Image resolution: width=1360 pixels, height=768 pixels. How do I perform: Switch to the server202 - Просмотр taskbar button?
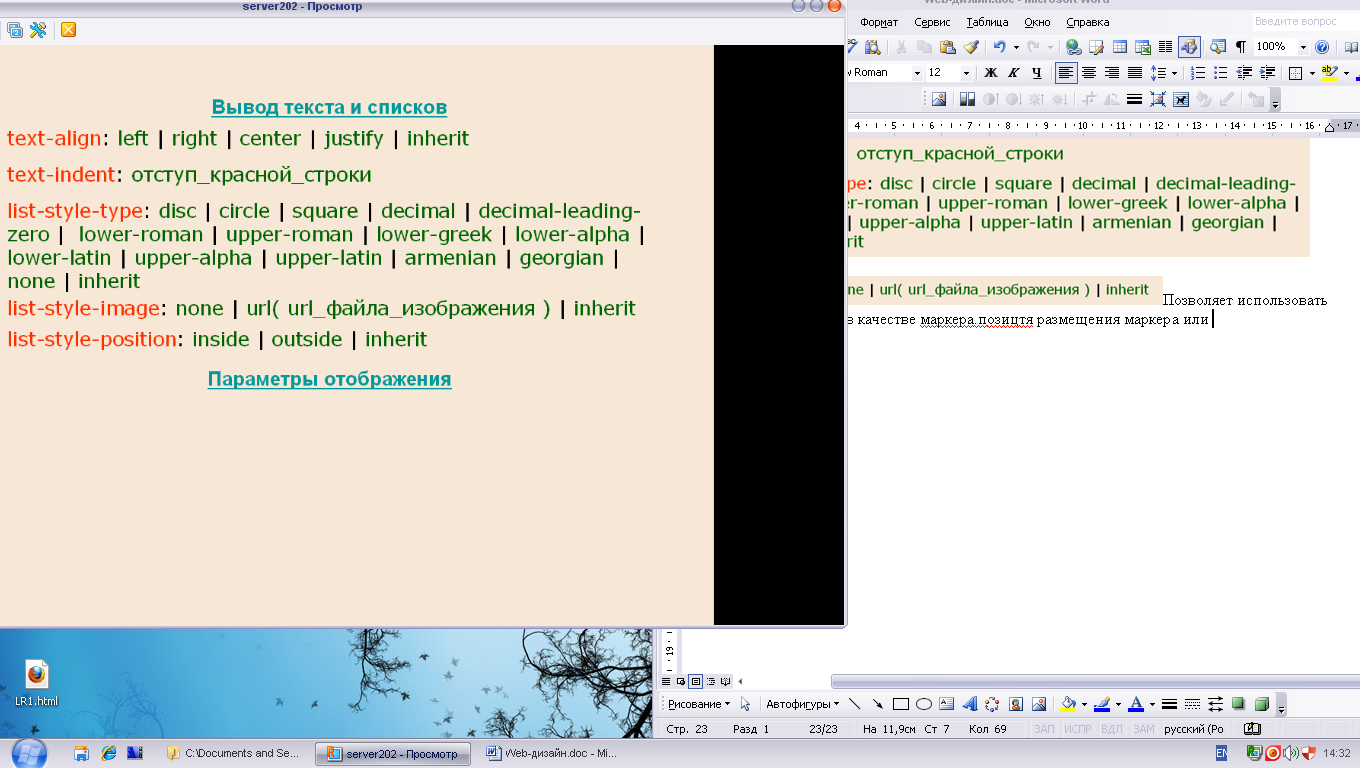pyautogui.click(x=394, y=753)
